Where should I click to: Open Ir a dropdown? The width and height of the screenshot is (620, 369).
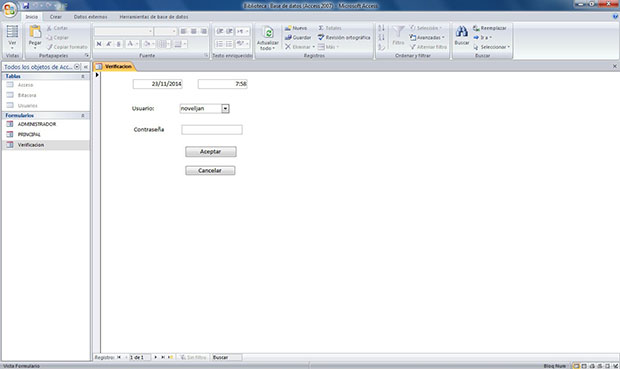pos(482,38)
